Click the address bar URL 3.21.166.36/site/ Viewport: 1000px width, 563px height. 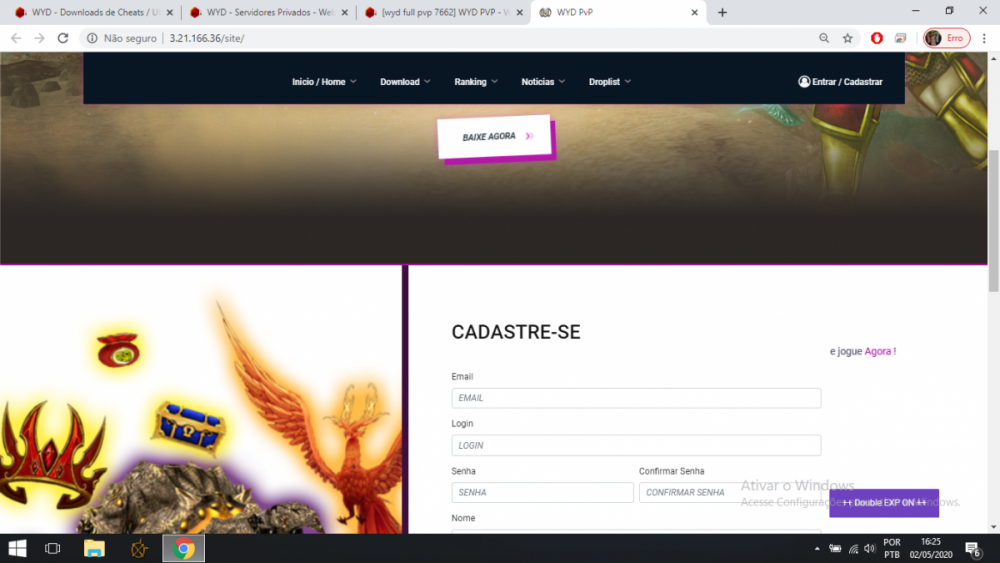[207, 38]
